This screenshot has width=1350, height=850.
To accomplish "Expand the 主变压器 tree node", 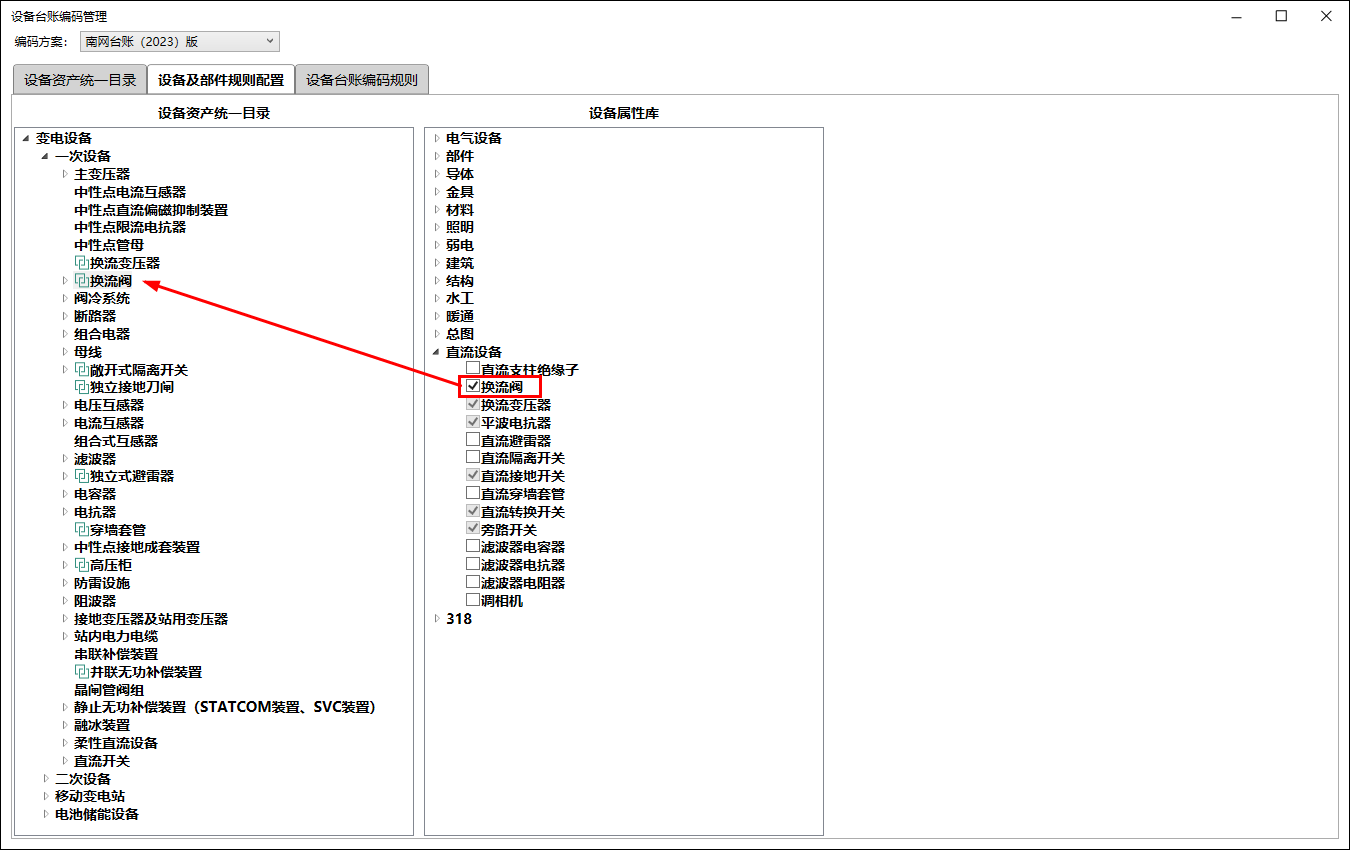I will [65, 174].
